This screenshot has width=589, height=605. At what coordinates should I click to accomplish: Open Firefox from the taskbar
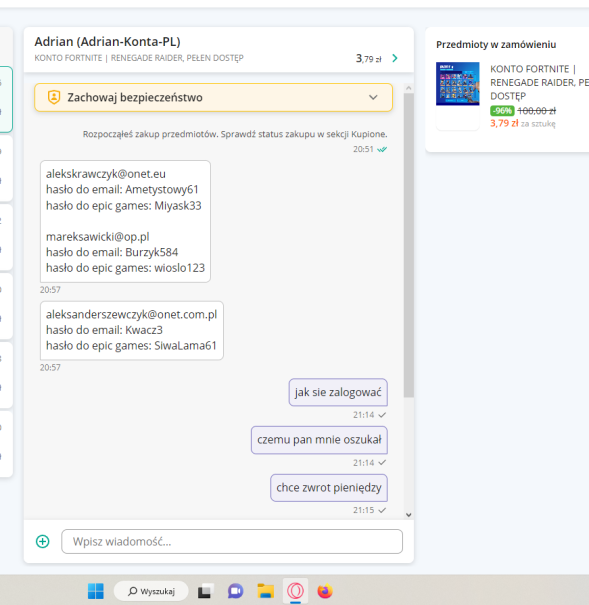pyautogui.click(x=325, y=591)
